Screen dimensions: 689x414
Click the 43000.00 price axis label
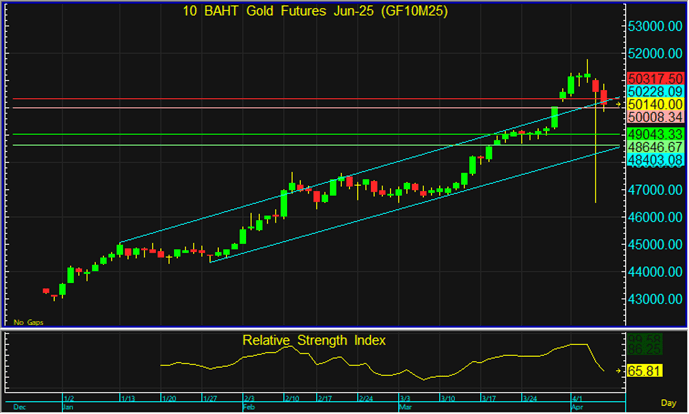(656, 299)
